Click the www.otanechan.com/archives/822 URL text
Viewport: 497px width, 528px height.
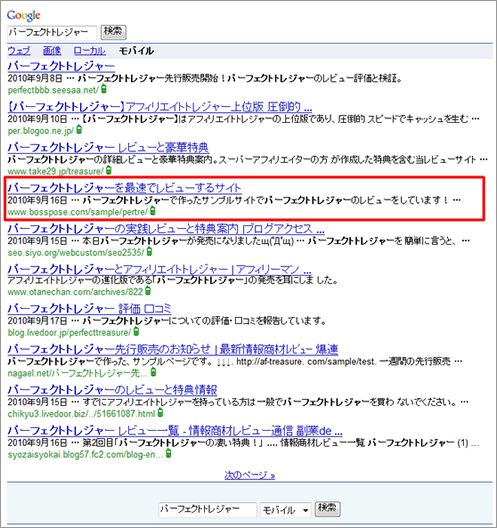[x=75, y=292]
